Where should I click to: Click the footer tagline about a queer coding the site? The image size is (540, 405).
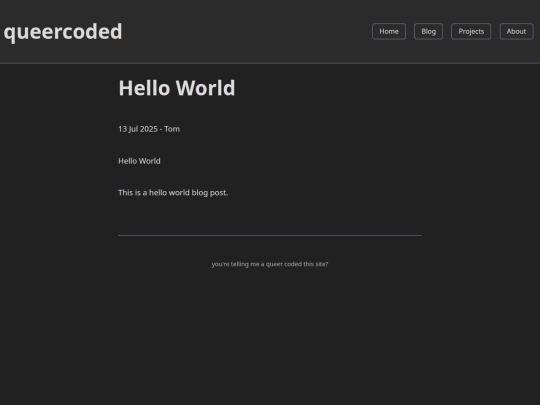pos(270,264)
